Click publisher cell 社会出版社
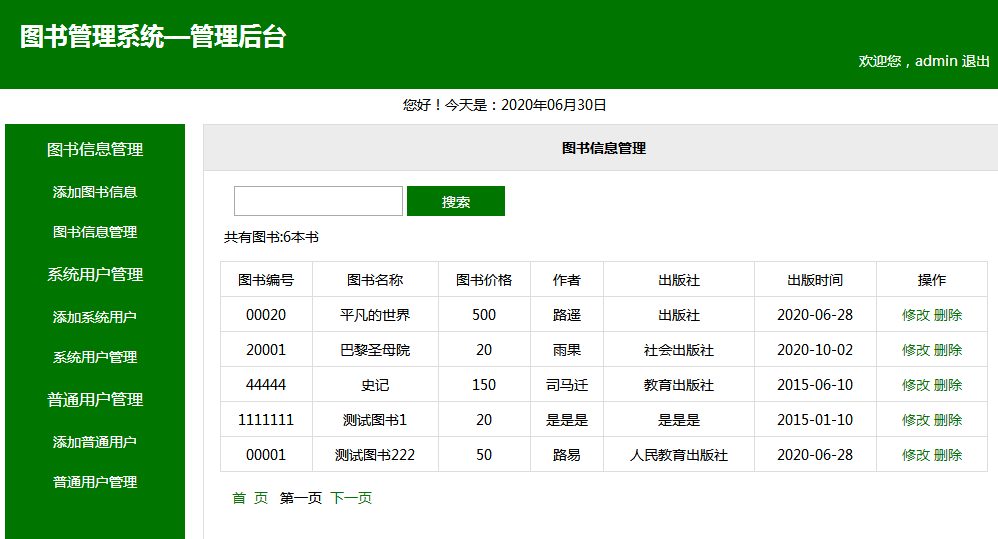The width and height of the screenshot is (998, 539). [x=678, y=350]
